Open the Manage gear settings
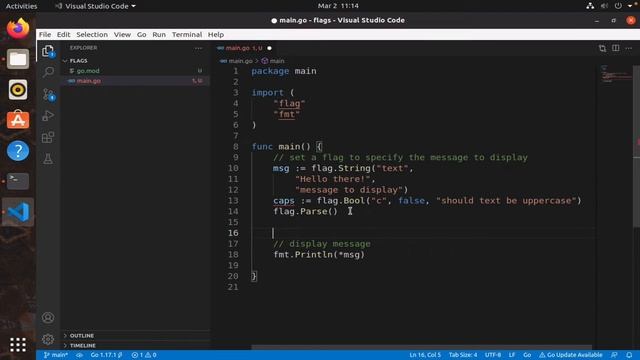Image resolution: width=640 pixels, height=360 pixels. [x=48, y=339]
